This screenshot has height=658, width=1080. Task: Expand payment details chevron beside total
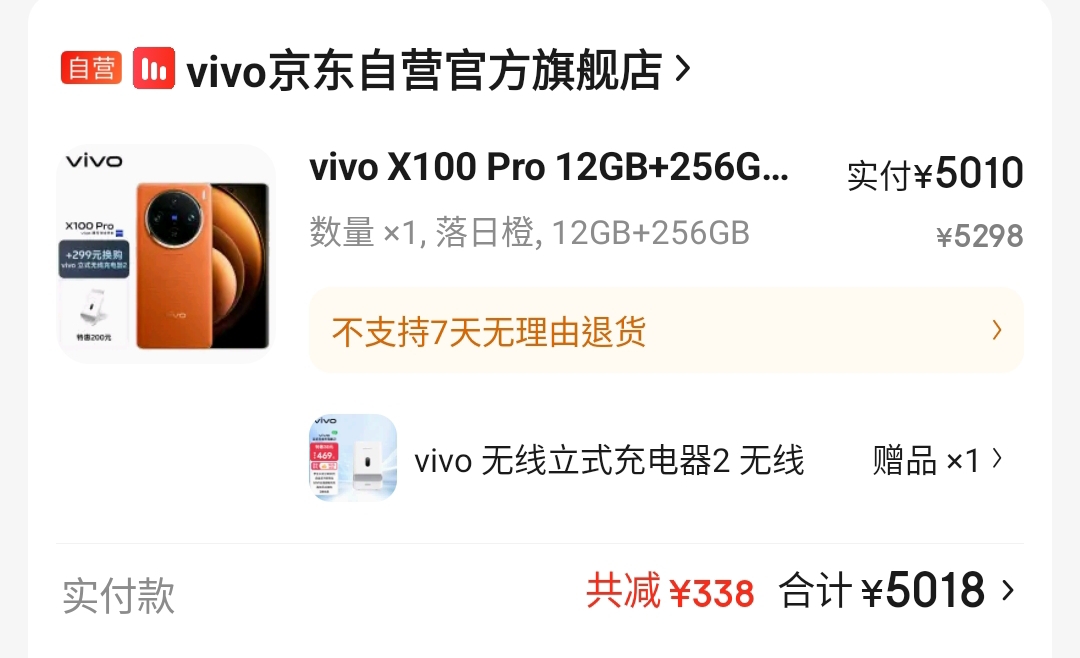click(1007, 590)
